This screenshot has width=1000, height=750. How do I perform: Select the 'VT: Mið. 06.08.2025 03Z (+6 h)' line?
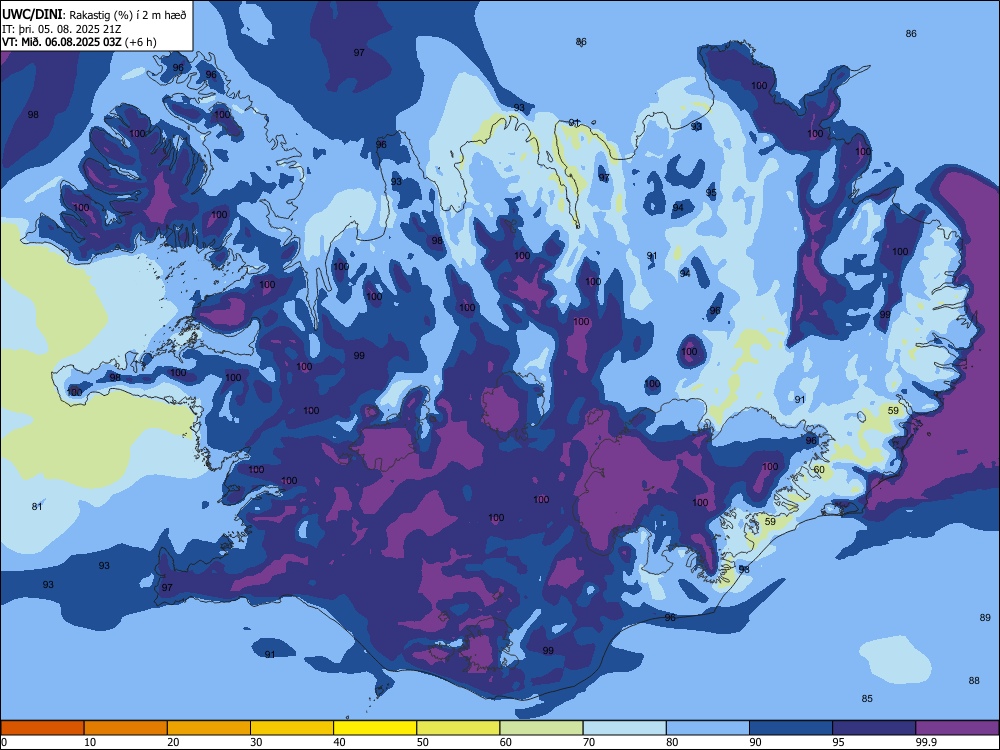pyautogui.click(x=79, y=42)
